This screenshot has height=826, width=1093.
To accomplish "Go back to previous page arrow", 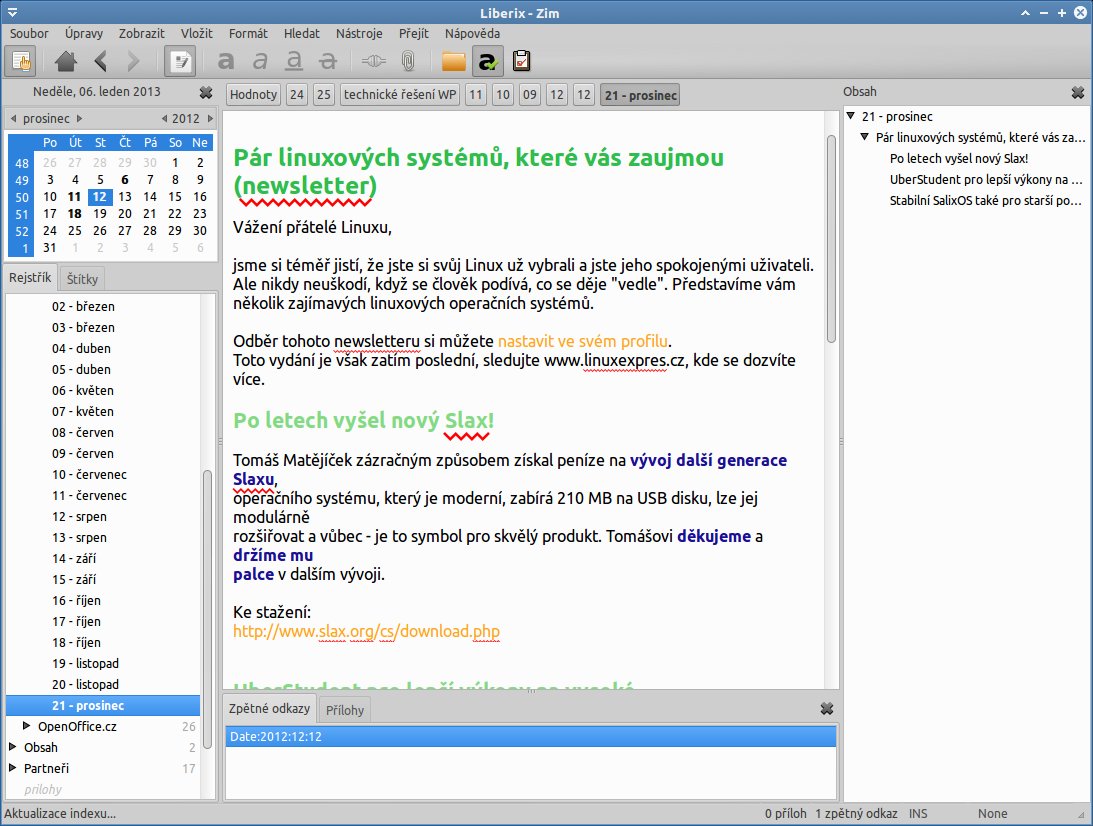I will point(100,61).
